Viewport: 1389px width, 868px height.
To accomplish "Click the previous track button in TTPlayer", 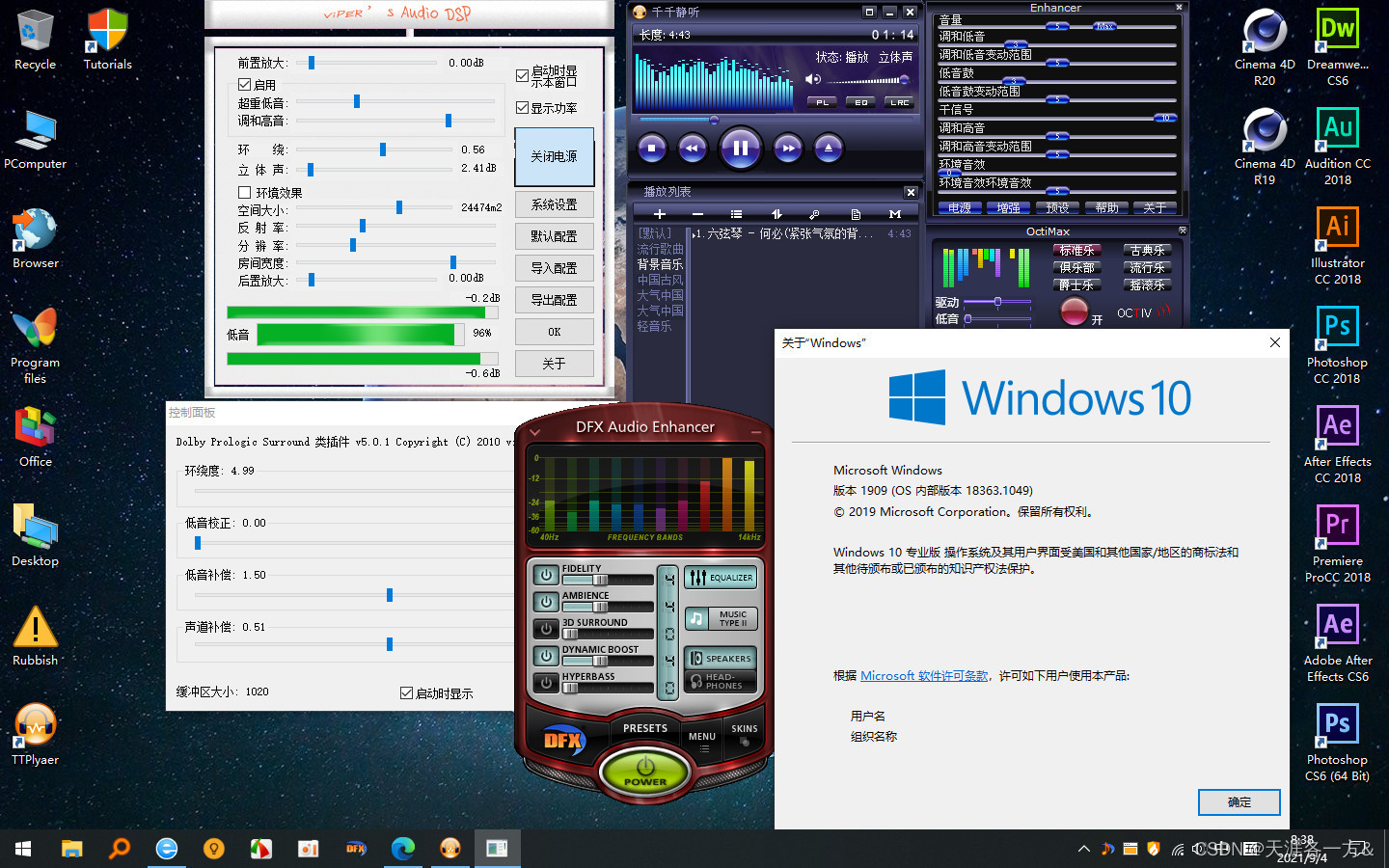I will (693, 148).
